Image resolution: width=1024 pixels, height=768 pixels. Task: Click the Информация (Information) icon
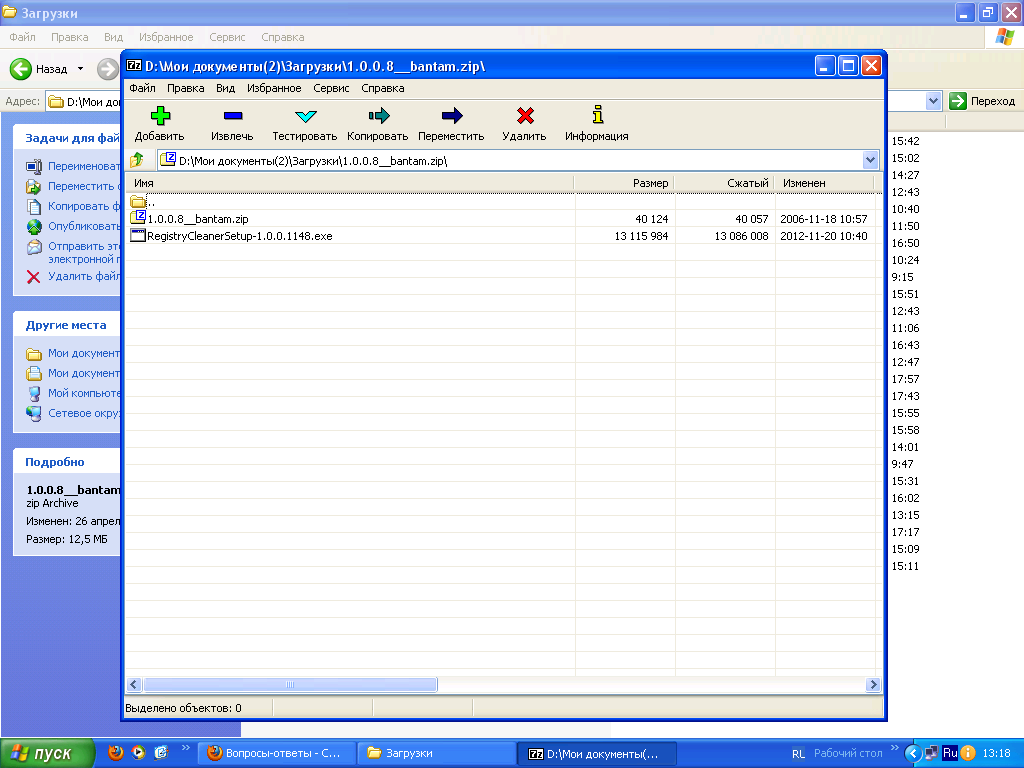tap(598, 114)
